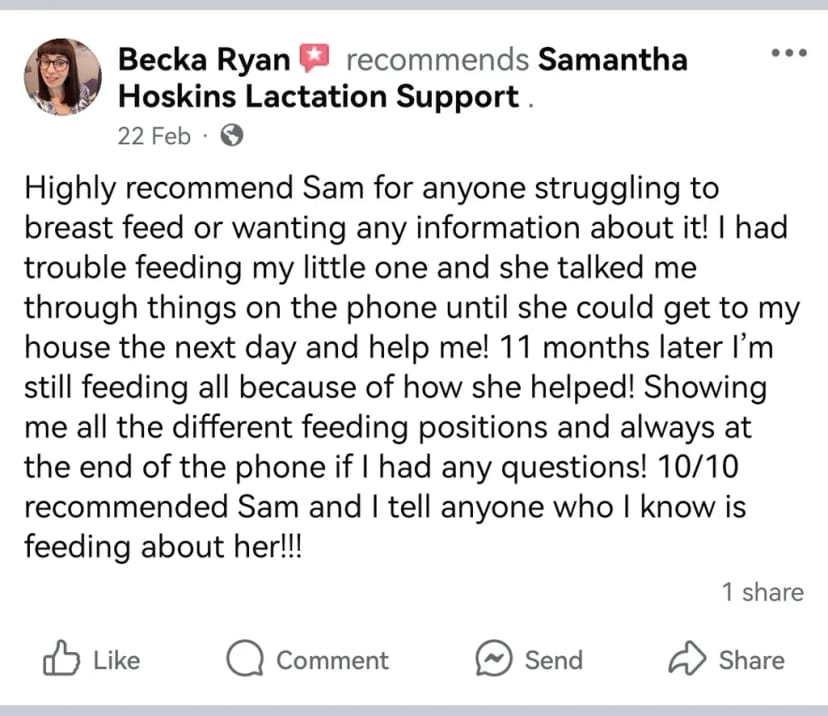Click the Hoskins Lactation Support second line
Image resolution: width=828 pixels, height=716 pixels.
point(318,97)
